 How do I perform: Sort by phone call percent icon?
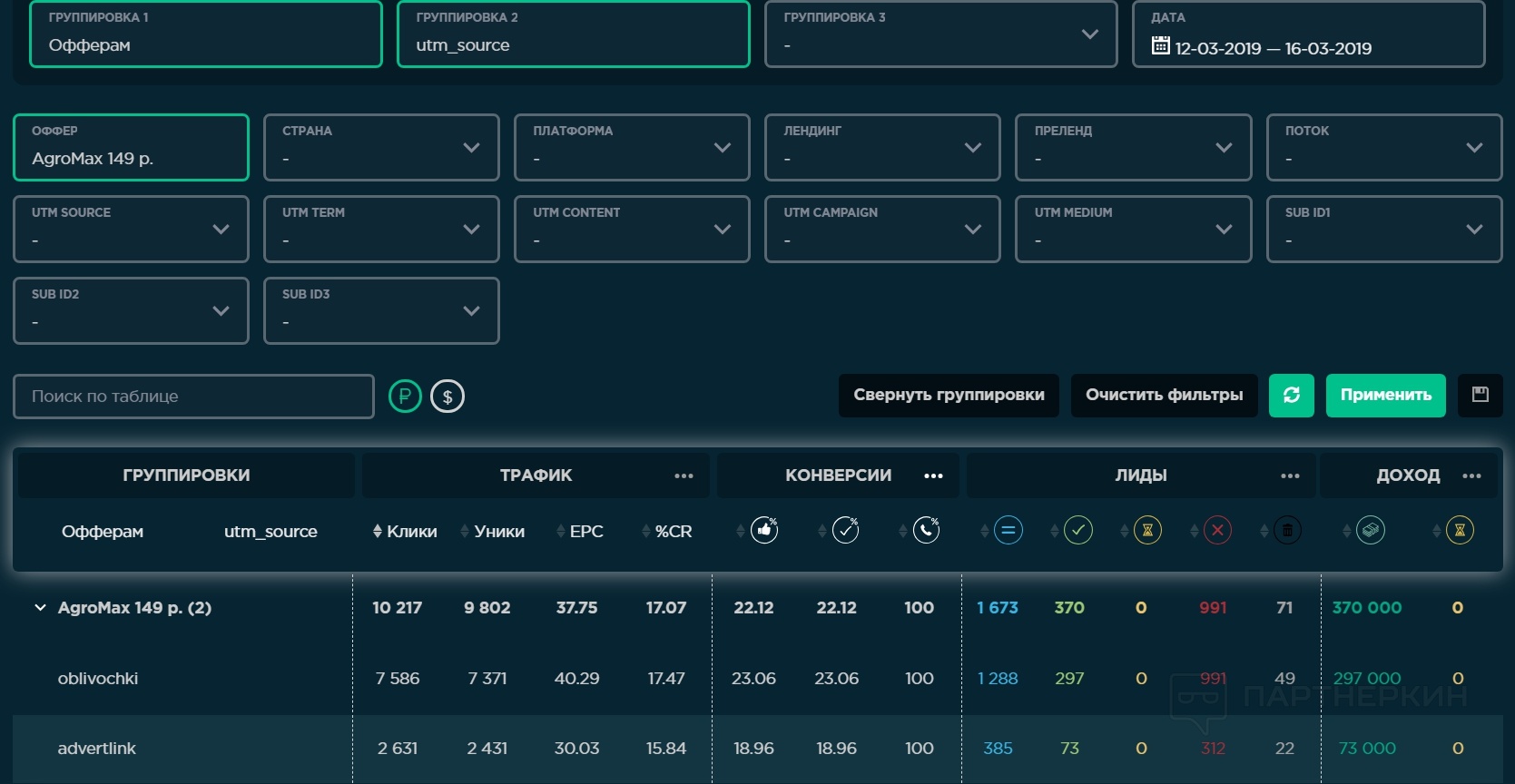pos(926,531)
